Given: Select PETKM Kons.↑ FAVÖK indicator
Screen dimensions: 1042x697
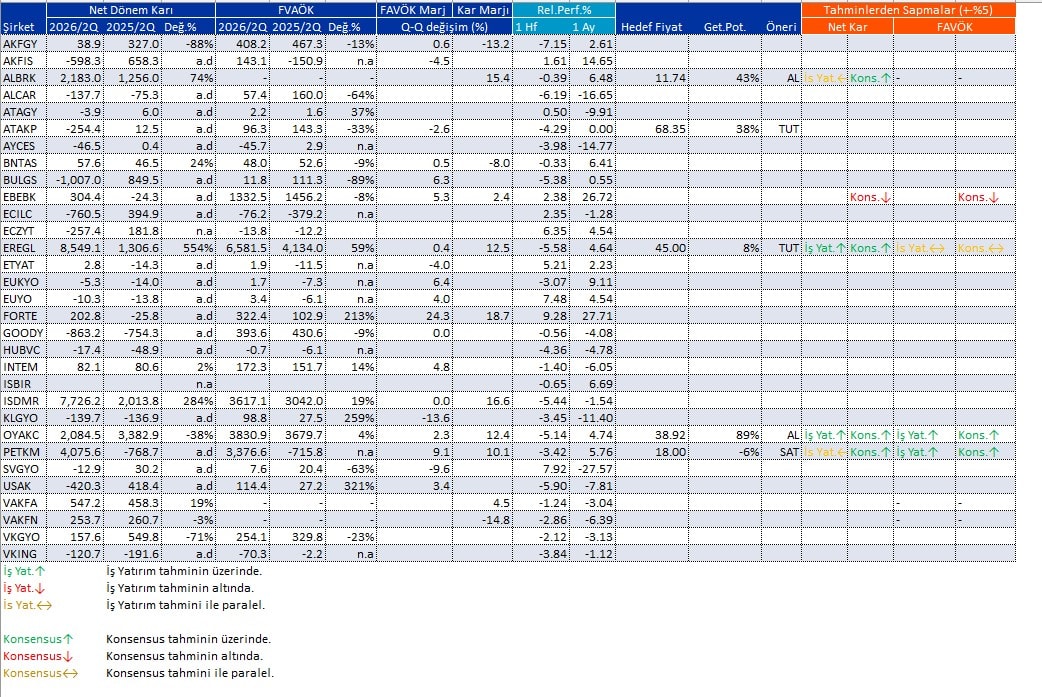Looking at the screenshot, I should tap(978, 452).
